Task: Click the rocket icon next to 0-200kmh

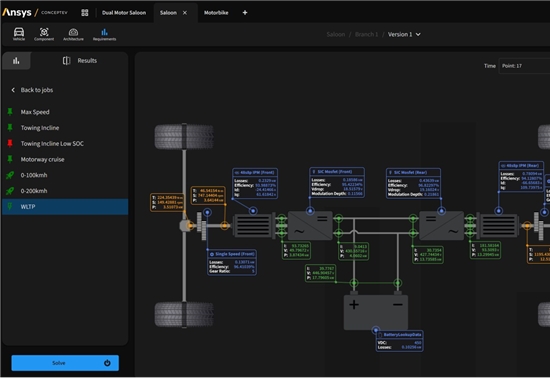Action: point(10,191)
